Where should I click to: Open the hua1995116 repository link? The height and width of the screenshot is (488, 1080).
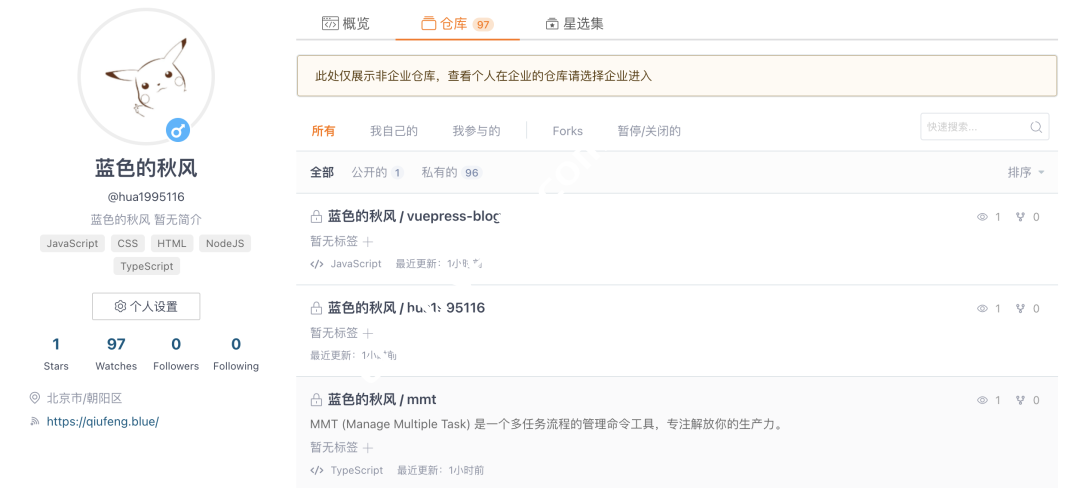point(406,308)
